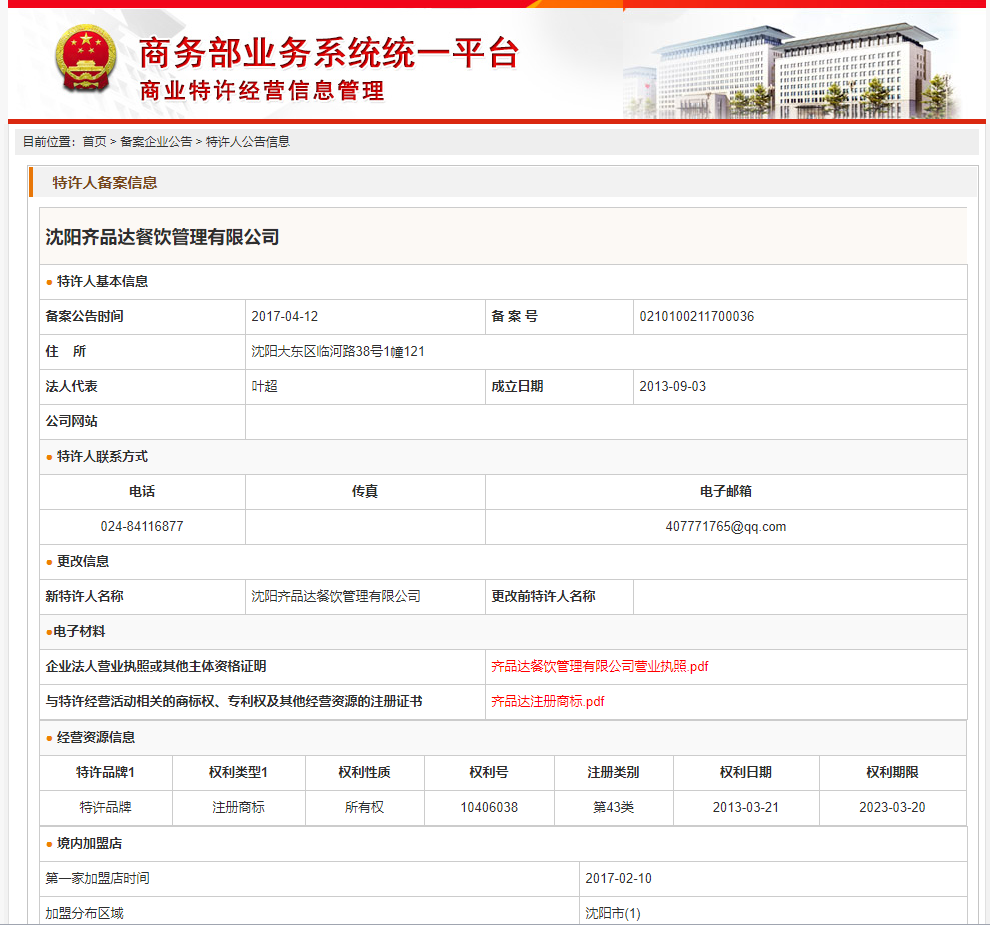Viewport: 990px width, 925px height.
Task: Click the legal representative name 叶超
Action: pos(264,386)
